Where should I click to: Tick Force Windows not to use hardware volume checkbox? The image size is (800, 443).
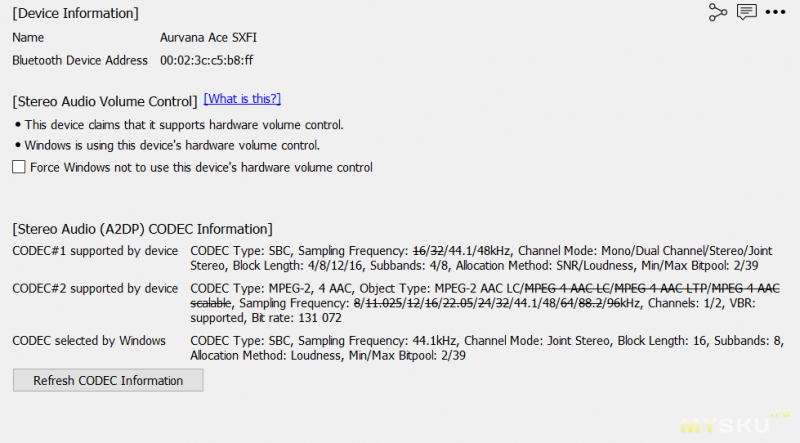[x=18, y=167]
